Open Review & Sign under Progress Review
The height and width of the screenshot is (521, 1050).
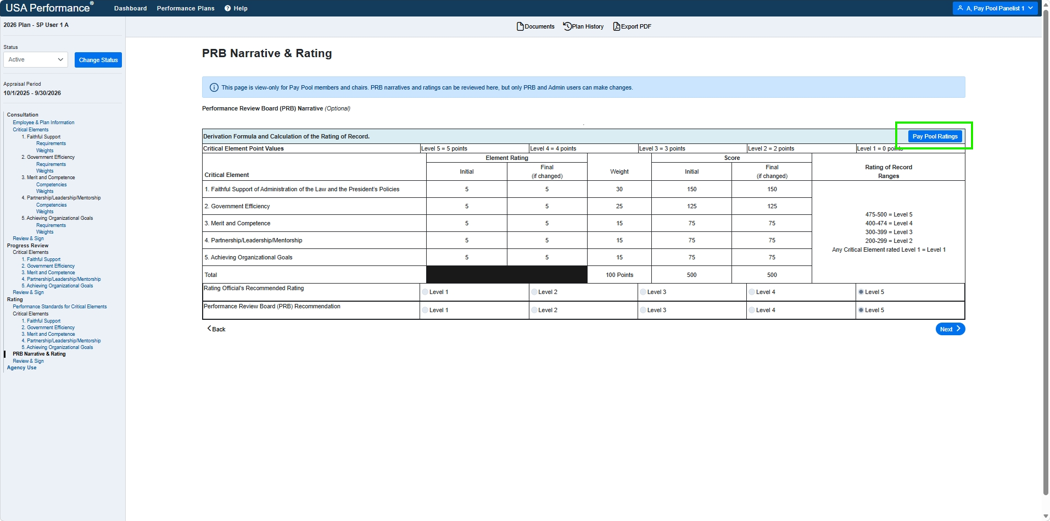tap(28, 292)
